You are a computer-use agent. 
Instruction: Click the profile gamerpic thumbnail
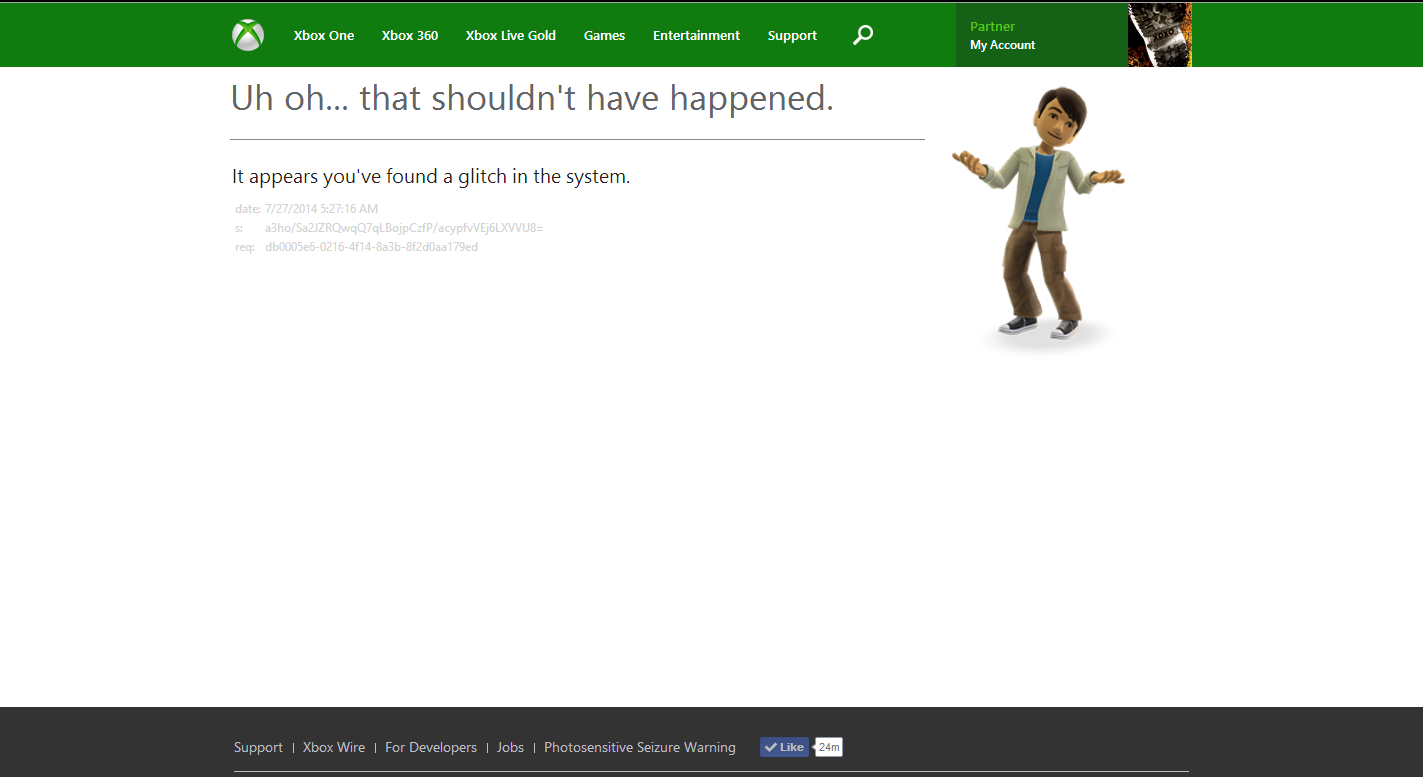pos(1160,35)
